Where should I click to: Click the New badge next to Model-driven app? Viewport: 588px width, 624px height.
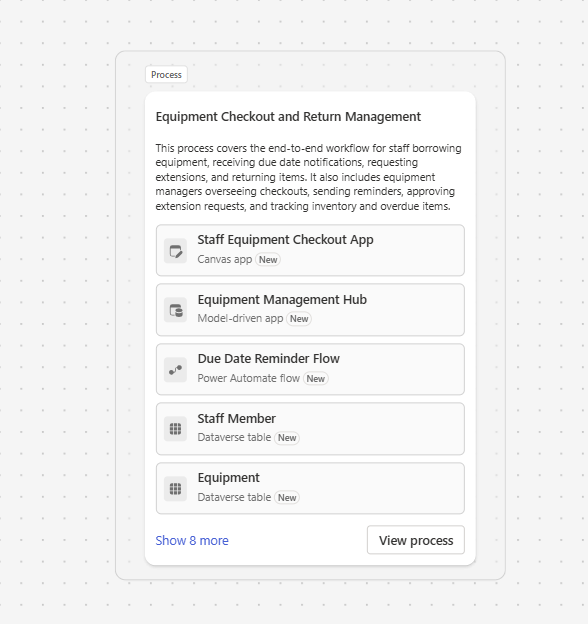(x=299, y=319)
